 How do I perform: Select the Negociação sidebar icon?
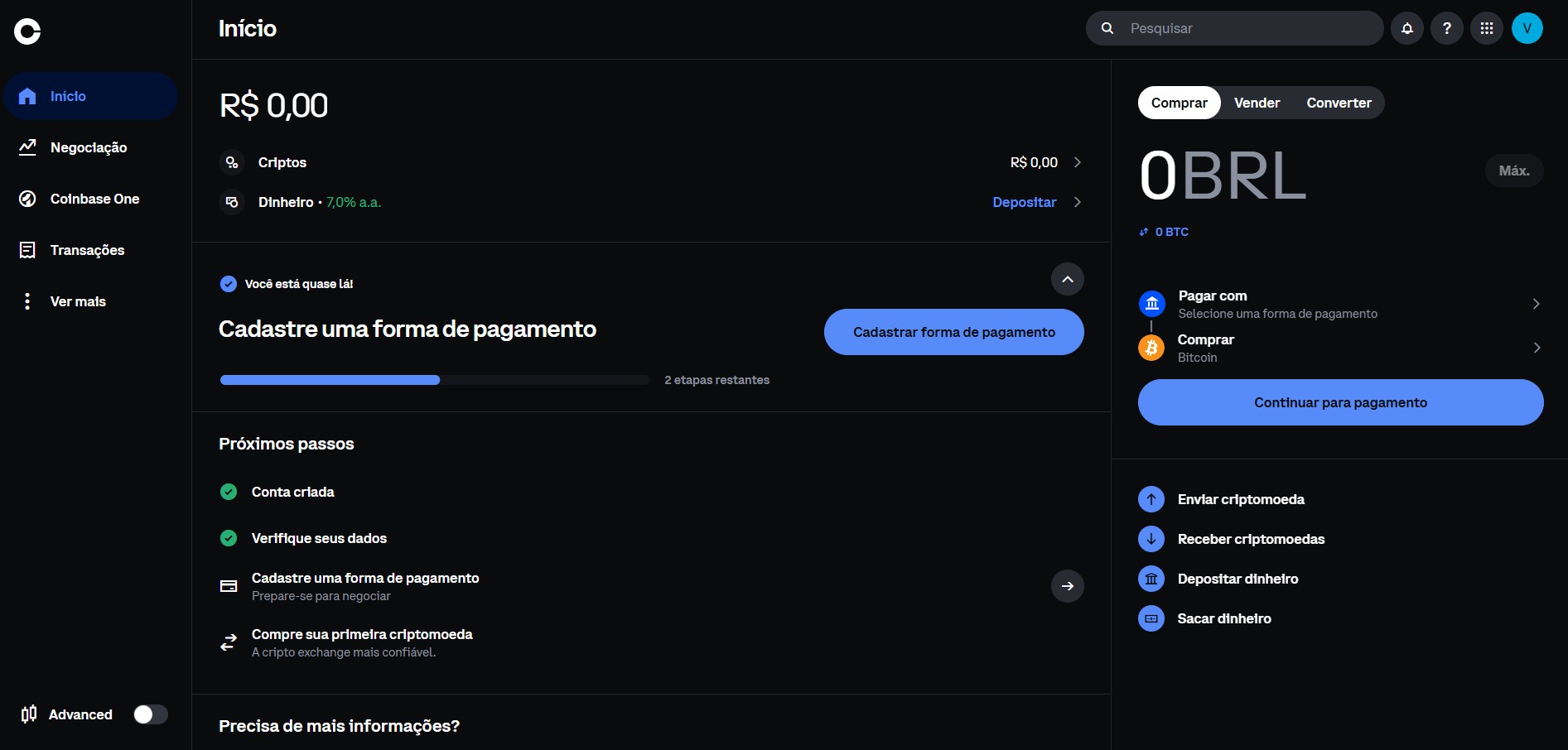click(27, 147)
